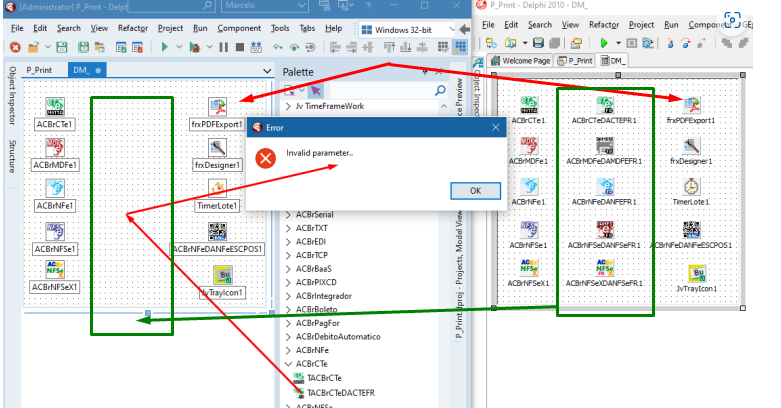Collapse ACBrCTe palette category
The width and height of the screenshot is (781, 408).
pyautogui.click(x=288, y=364)
